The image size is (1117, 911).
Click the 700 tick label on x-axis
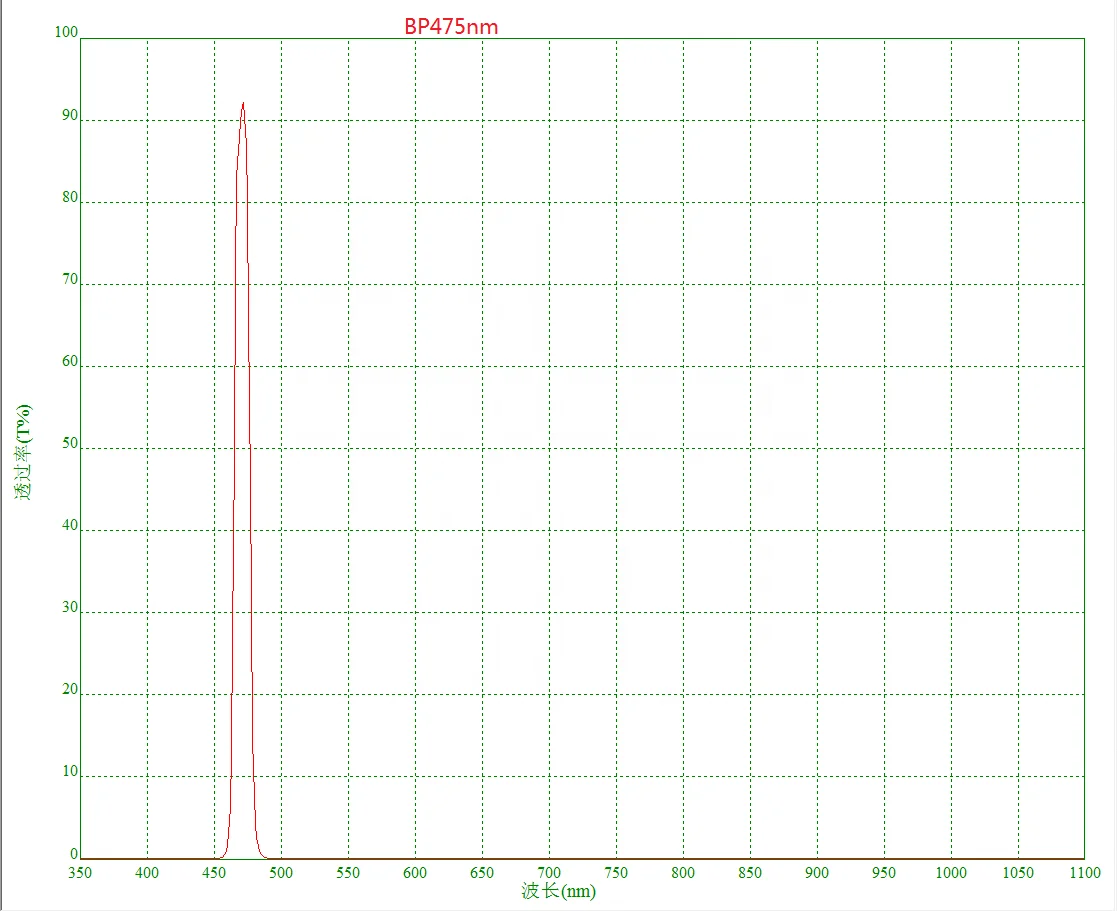(549, 872)
